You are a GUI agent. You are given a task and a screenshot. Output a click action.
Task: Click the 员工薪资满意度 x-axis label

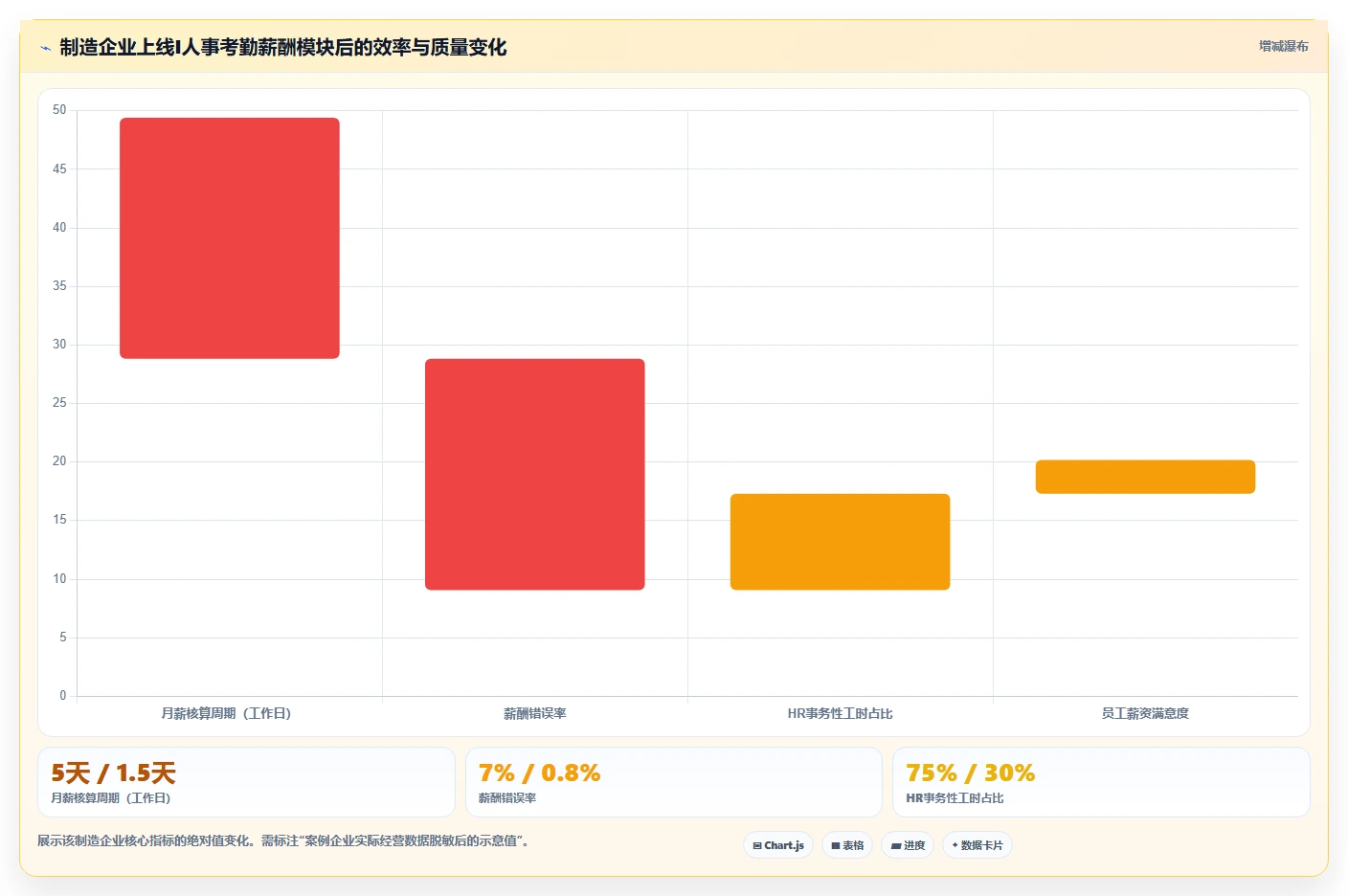point(1145,713)
